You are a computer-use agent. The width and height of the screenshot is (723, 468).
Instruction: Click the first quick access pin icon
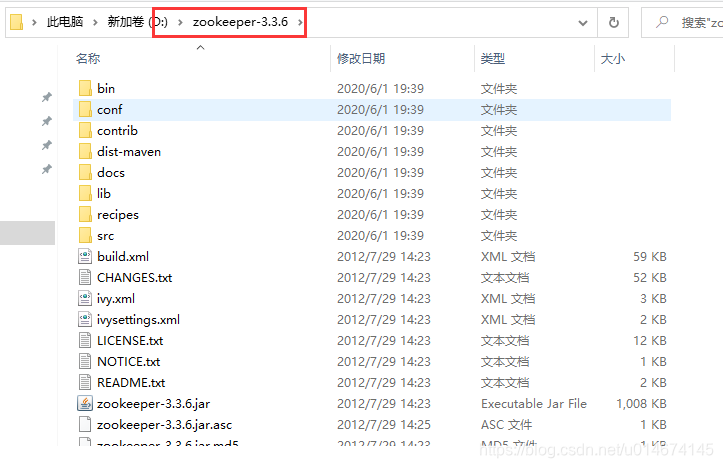click(x=47, y=97)
